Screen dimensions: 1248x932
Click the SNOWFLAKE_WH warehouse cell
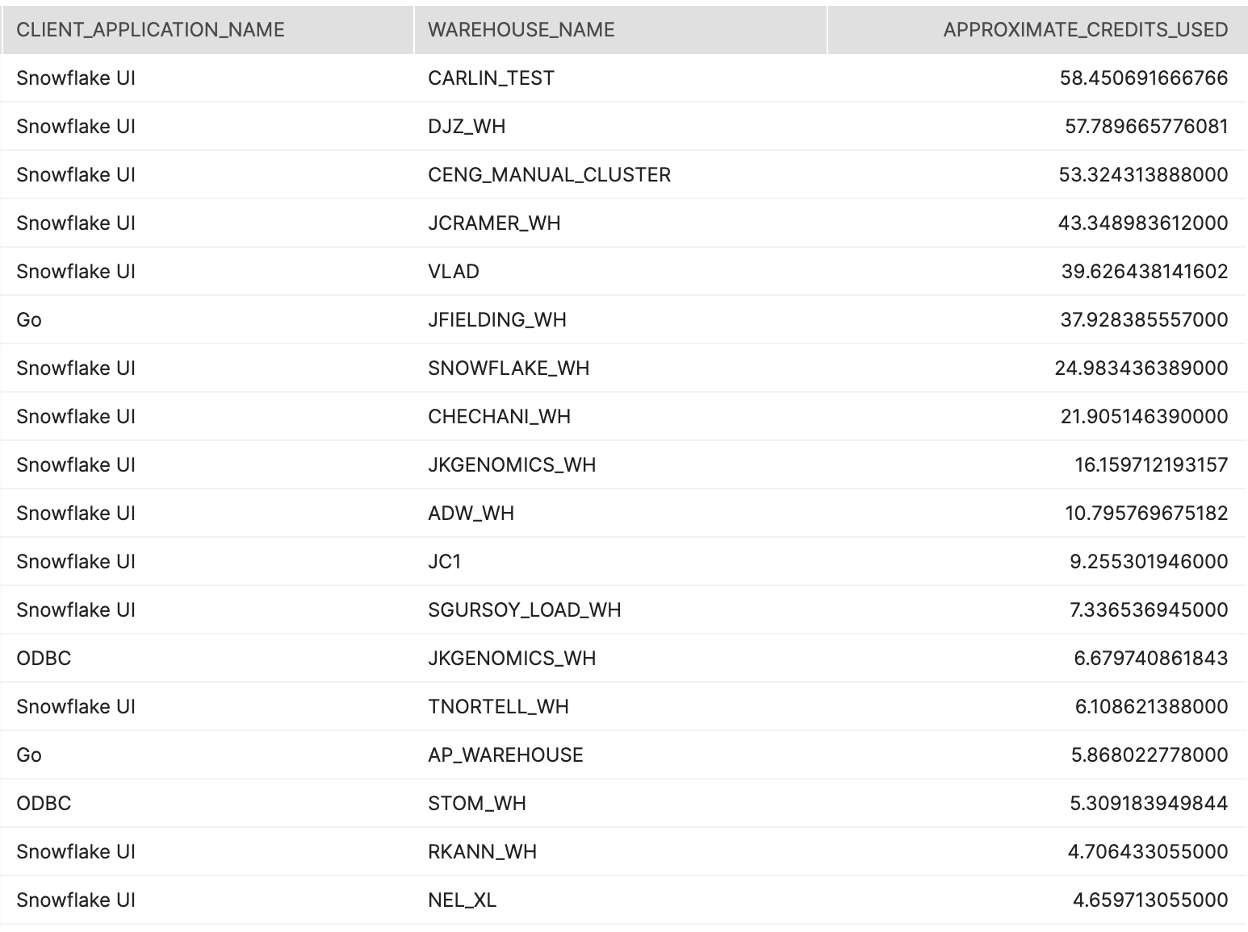(x=508, y=368)
